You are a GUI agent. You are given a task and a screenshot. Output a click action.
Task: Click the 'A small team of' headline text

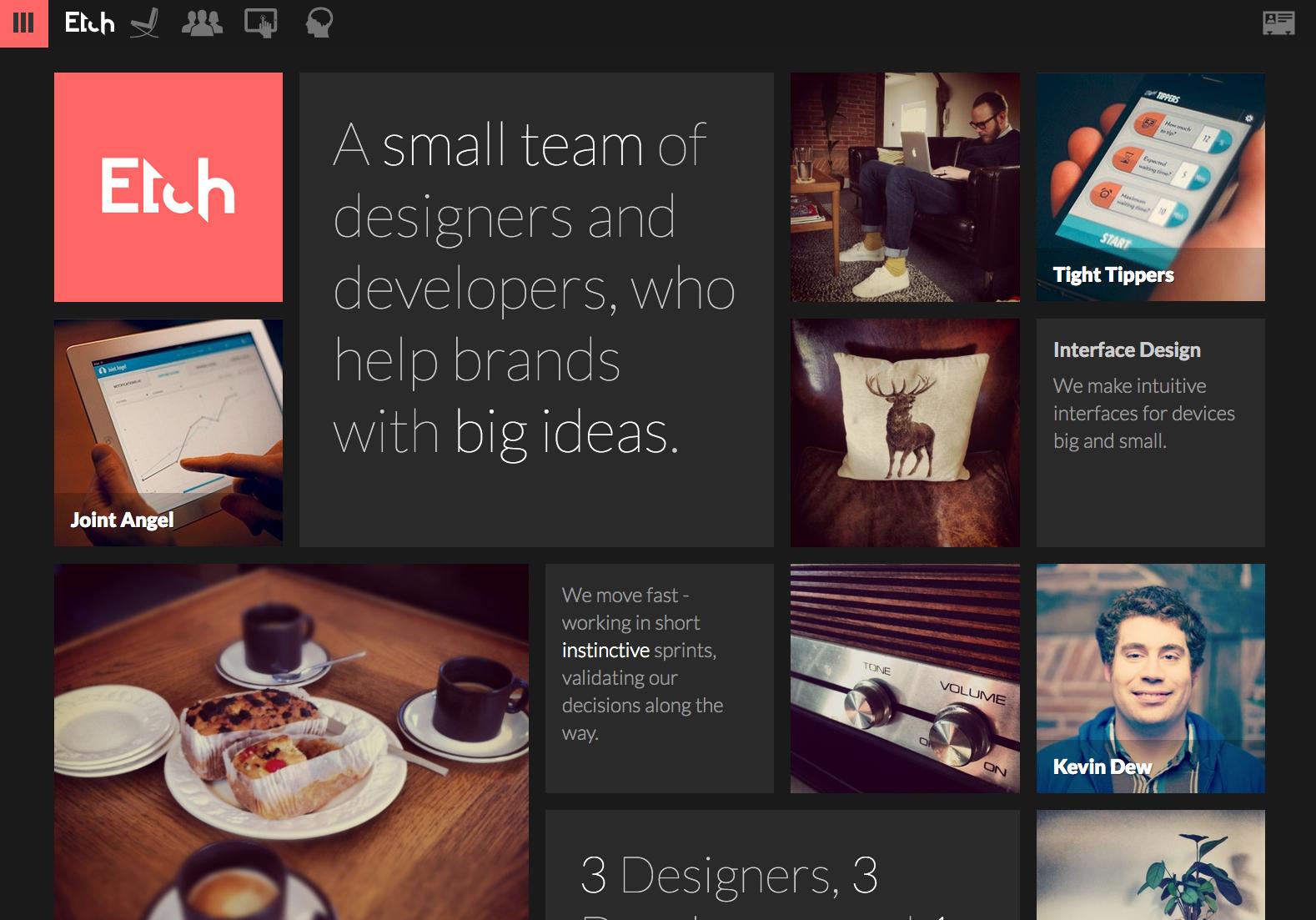(520, 145)
